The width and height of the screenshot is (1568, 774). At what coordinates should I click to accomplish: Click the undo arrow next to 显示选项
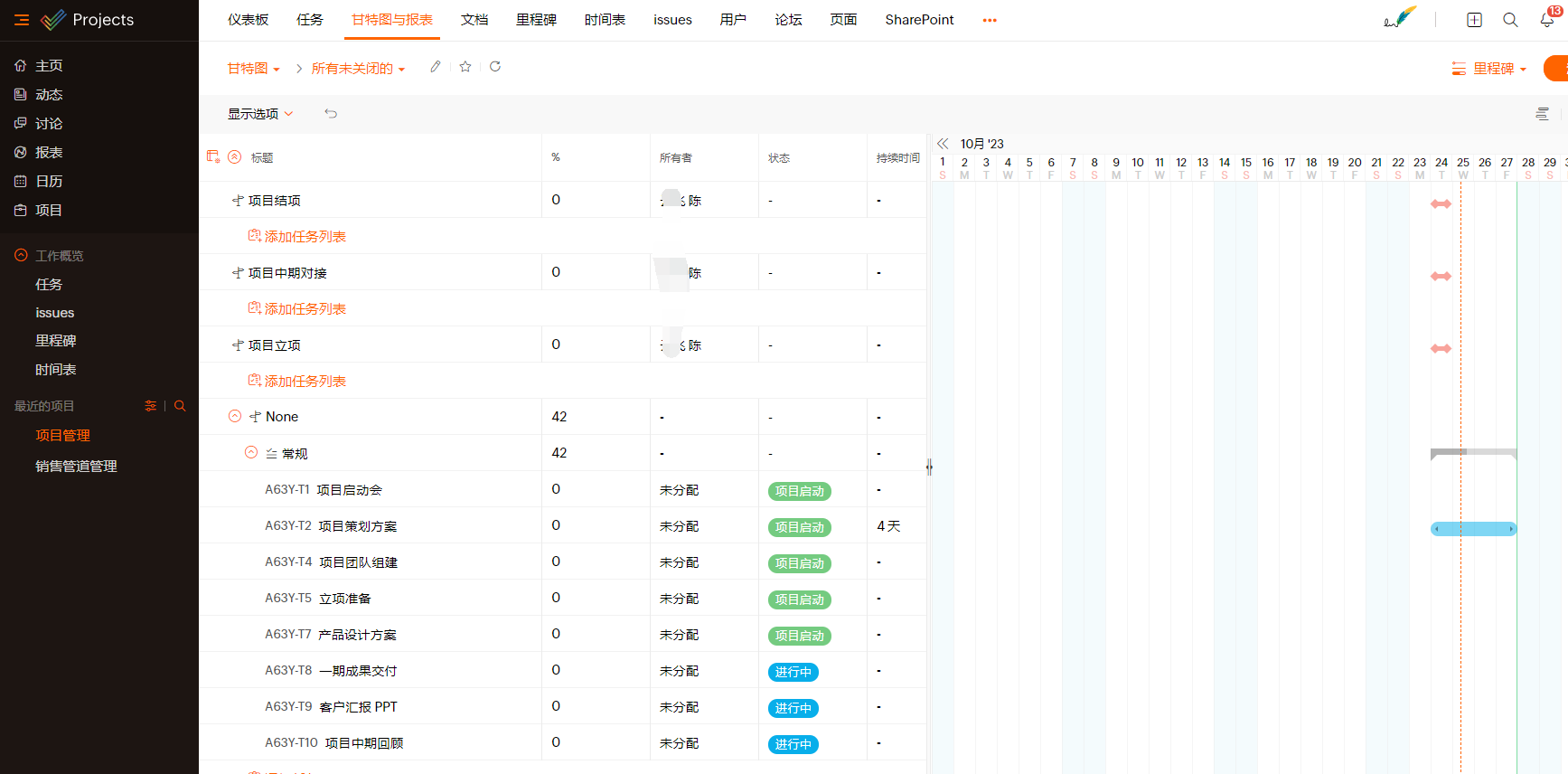(331, 114)
